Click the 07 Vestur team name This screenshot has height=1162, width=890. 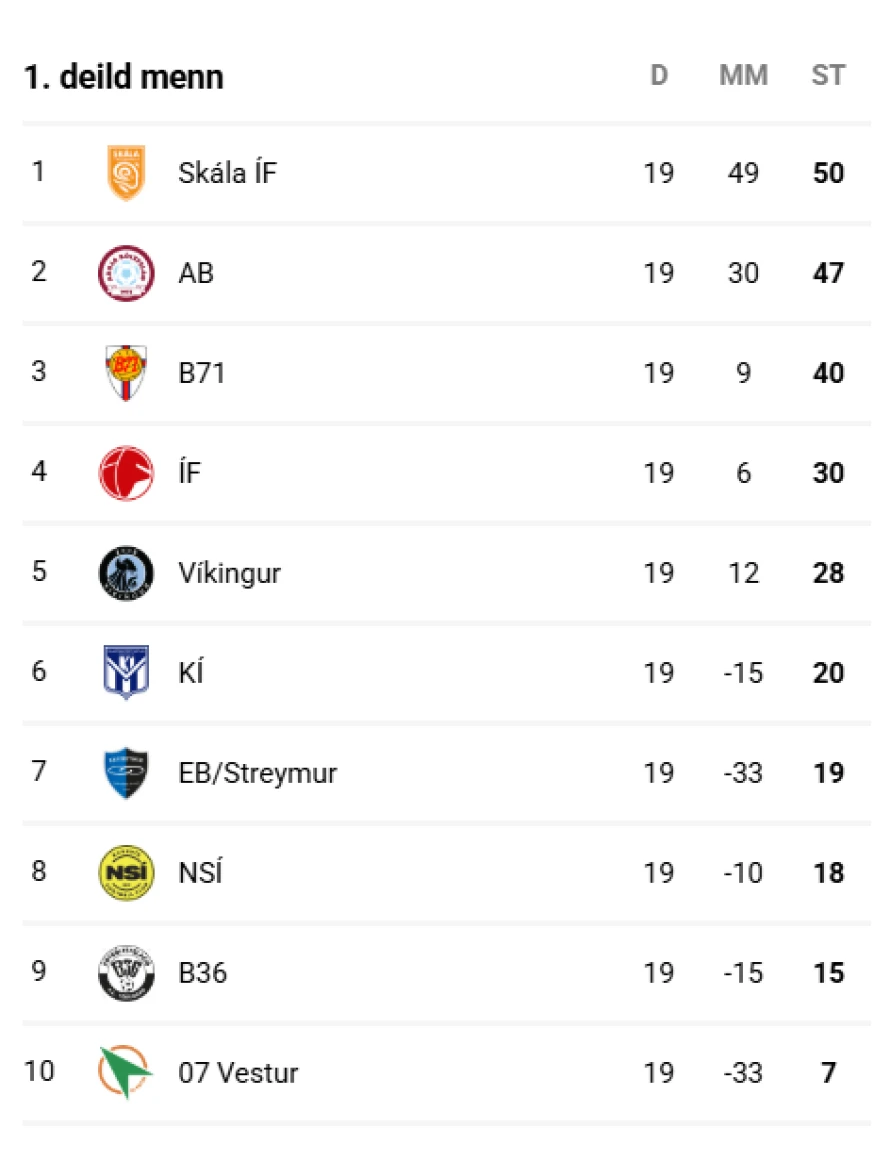(239, 1072)
